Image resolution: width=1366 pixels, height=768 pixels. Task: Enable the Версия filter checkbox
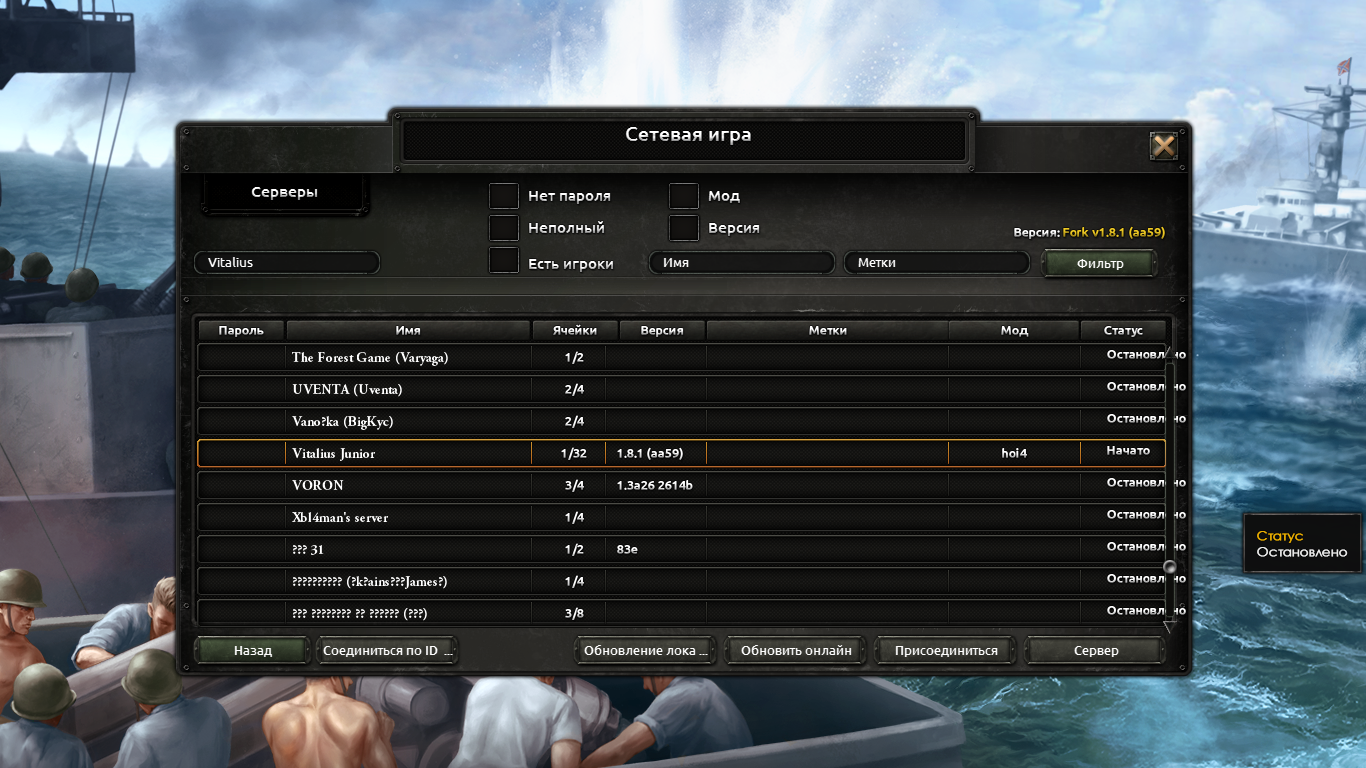click(x=684, y=228)
